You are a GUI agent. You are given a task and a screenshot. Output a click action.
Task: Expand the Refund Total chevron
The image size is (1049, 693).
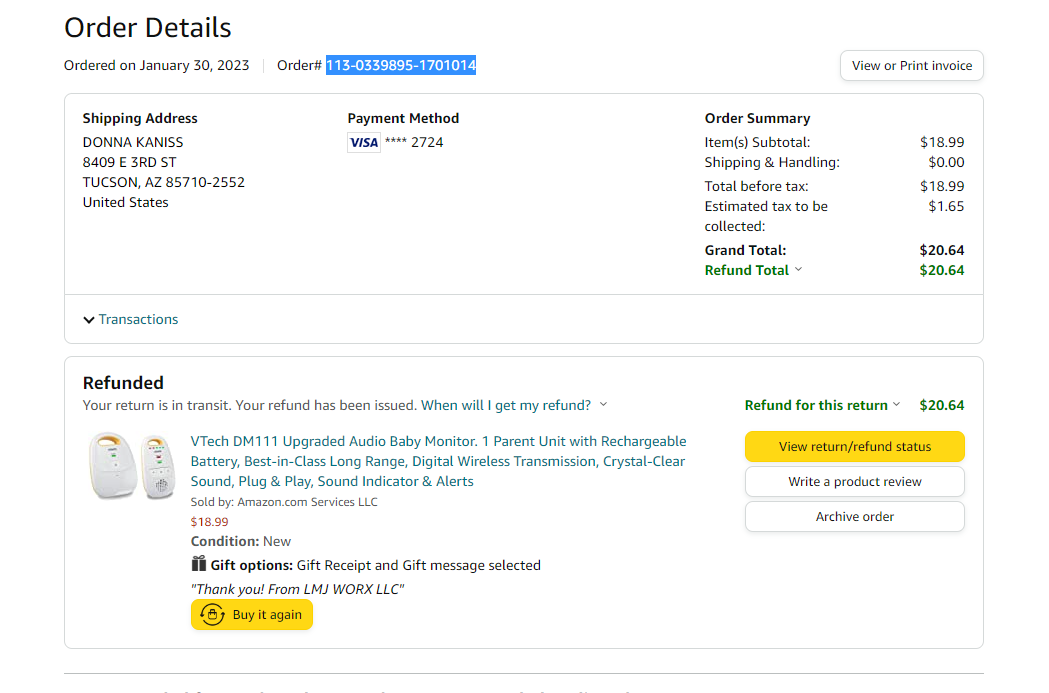798,270
